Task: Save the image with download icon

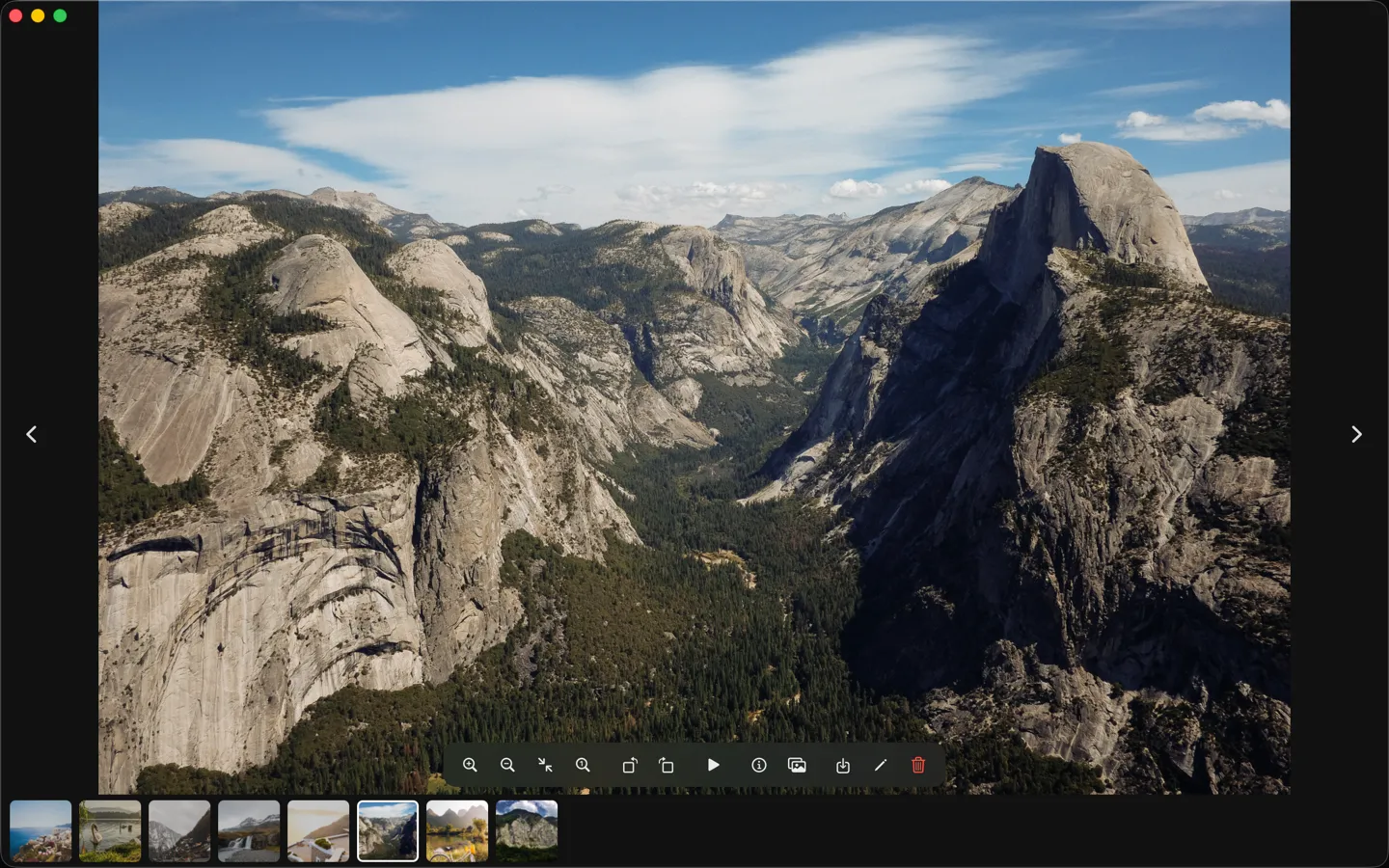Action: click(x=843, y=765)
